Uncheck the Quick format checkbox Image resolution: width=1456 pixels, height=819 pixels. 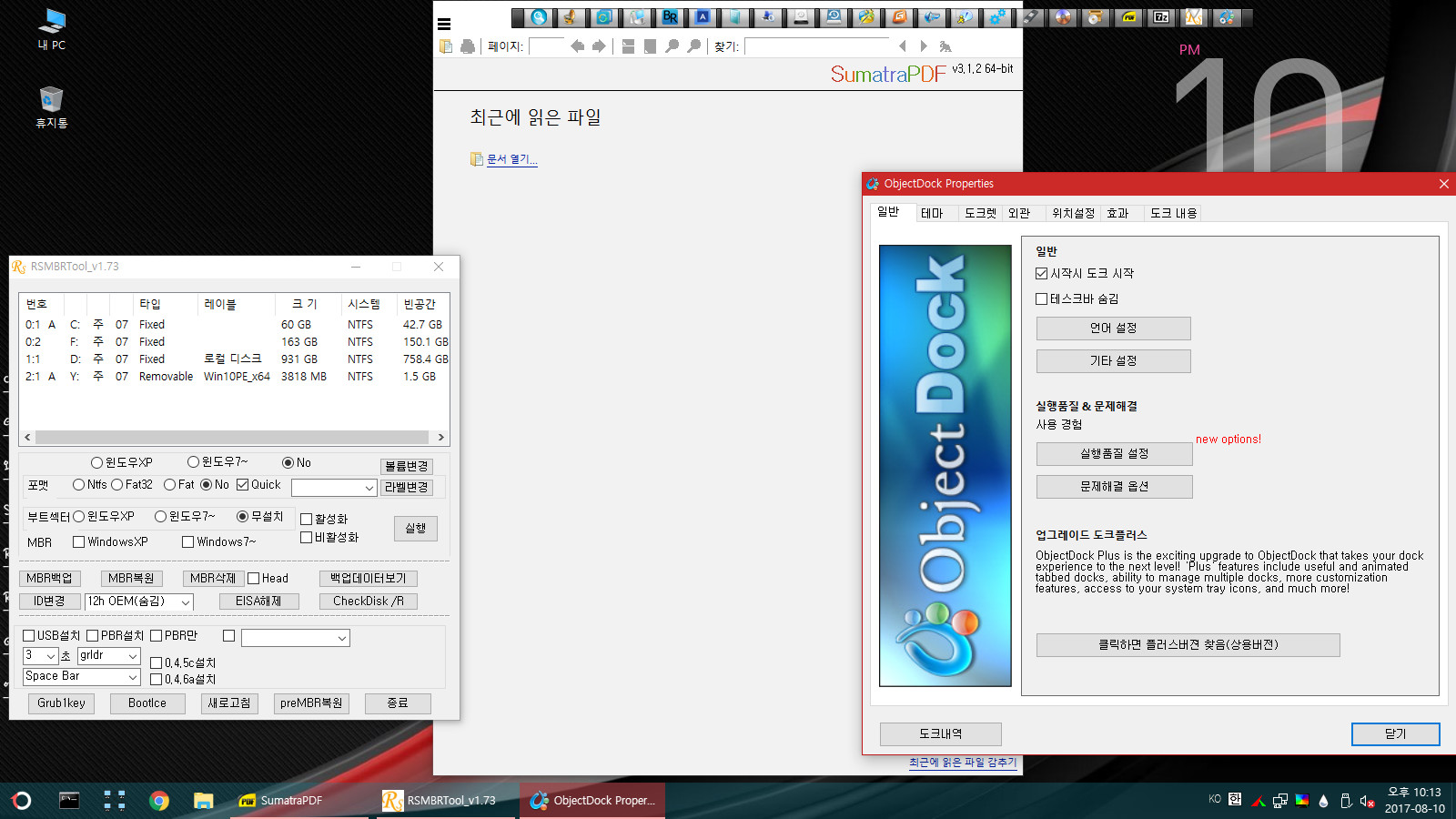point(243,485)
